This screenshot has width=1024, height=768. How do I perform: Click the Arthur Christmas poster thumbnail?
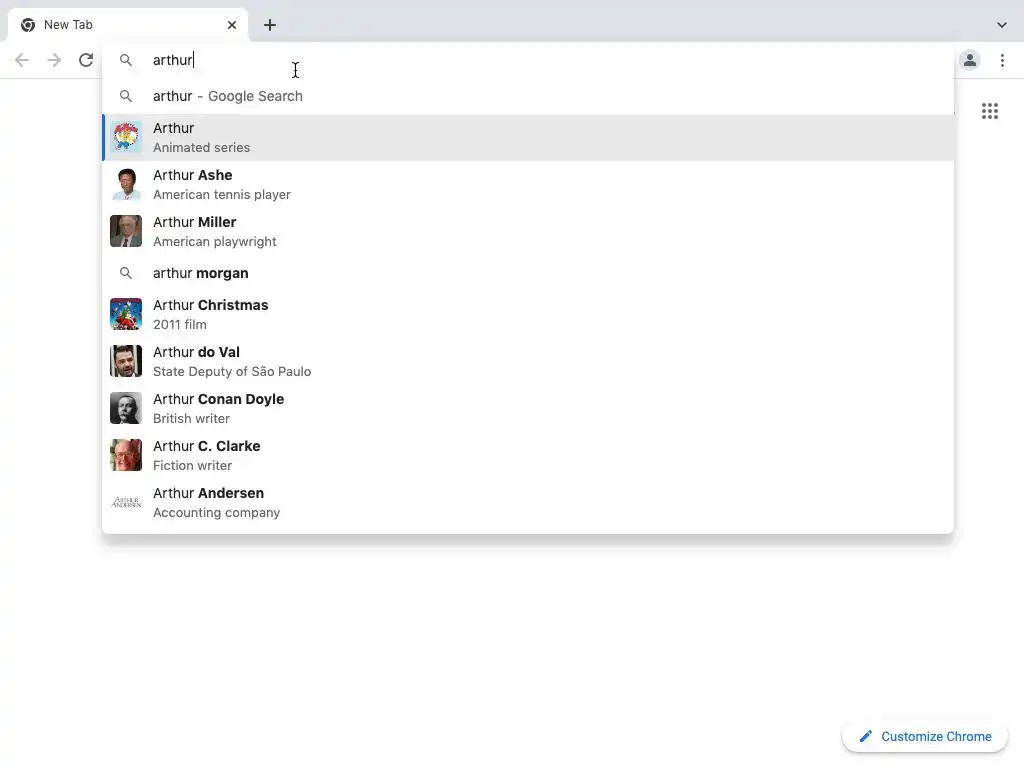[126, 314]
